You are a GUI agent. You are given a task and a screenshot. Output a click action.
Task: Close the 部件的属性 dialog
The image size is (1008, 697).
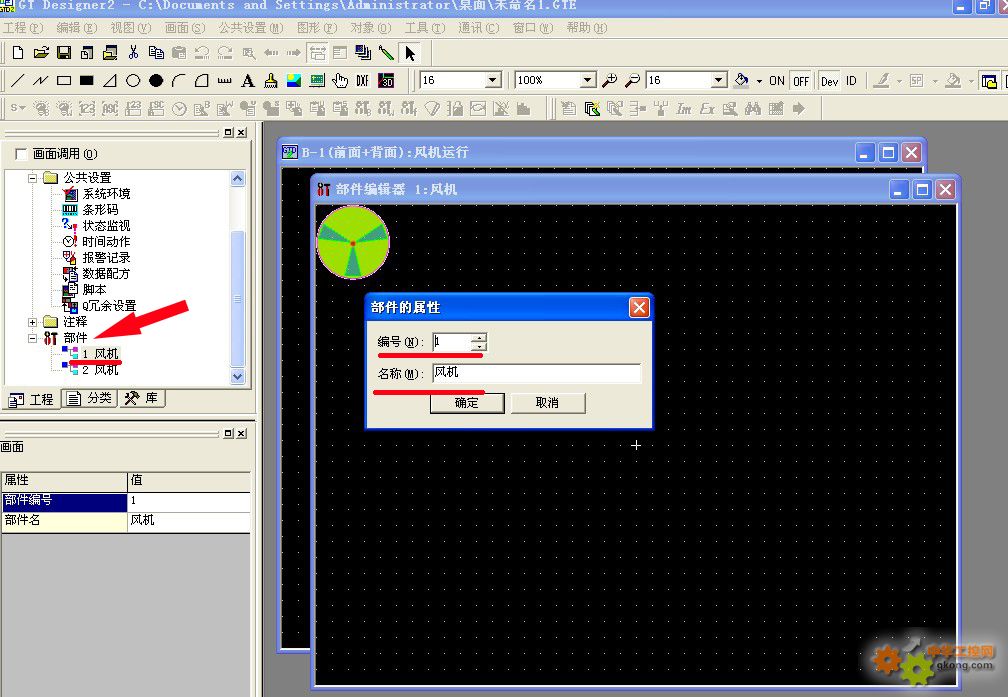click(x=639, y=307)
